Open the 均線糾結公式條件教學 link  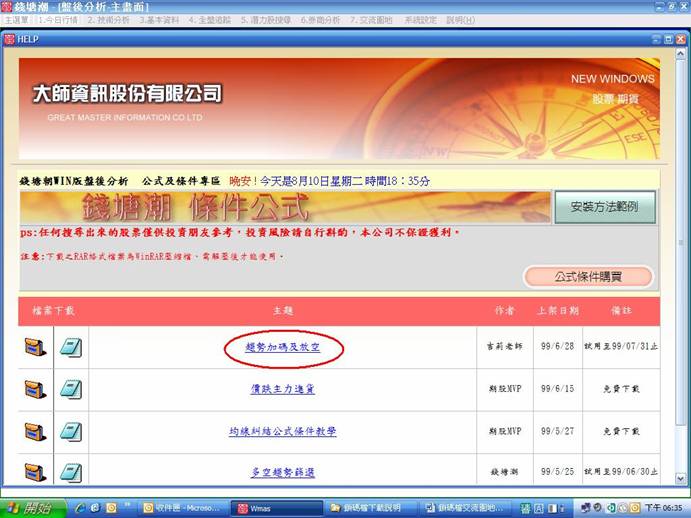click(282, 432)
